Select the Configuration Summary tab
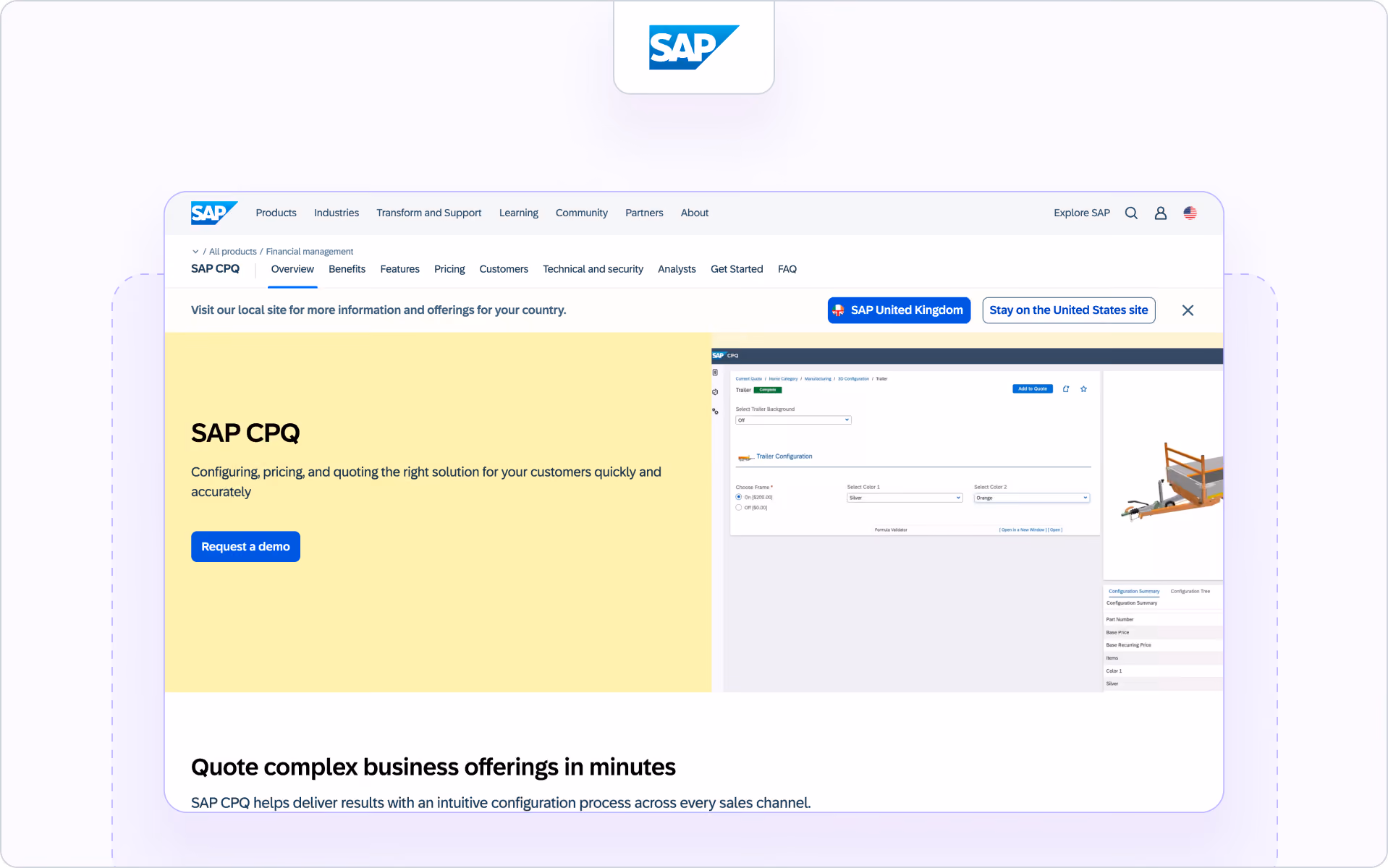The height and width of the screenshot is (868, 1388). (1134, 592)
